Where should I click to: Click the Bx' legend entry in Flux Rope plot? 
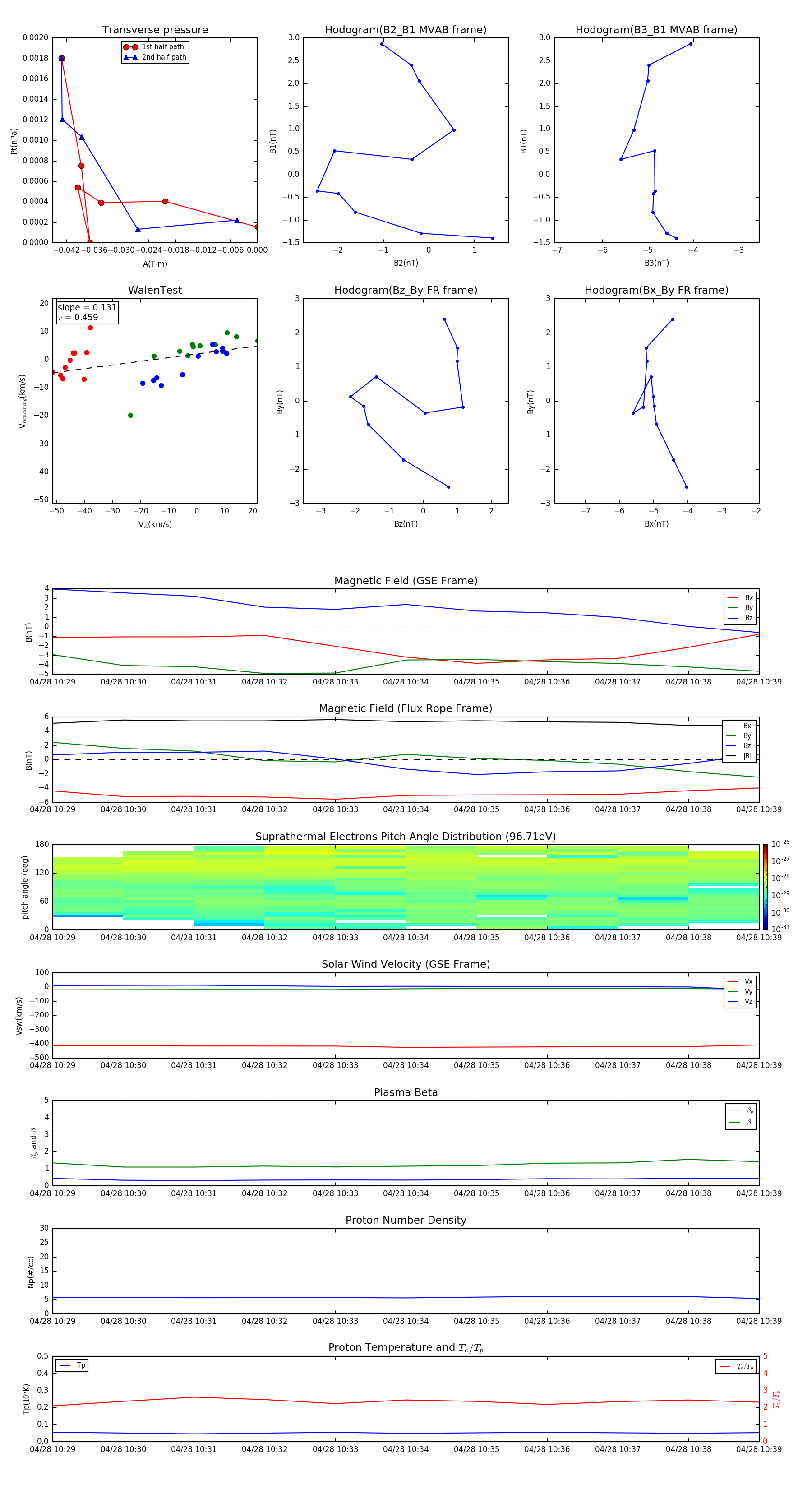[739, 726]
